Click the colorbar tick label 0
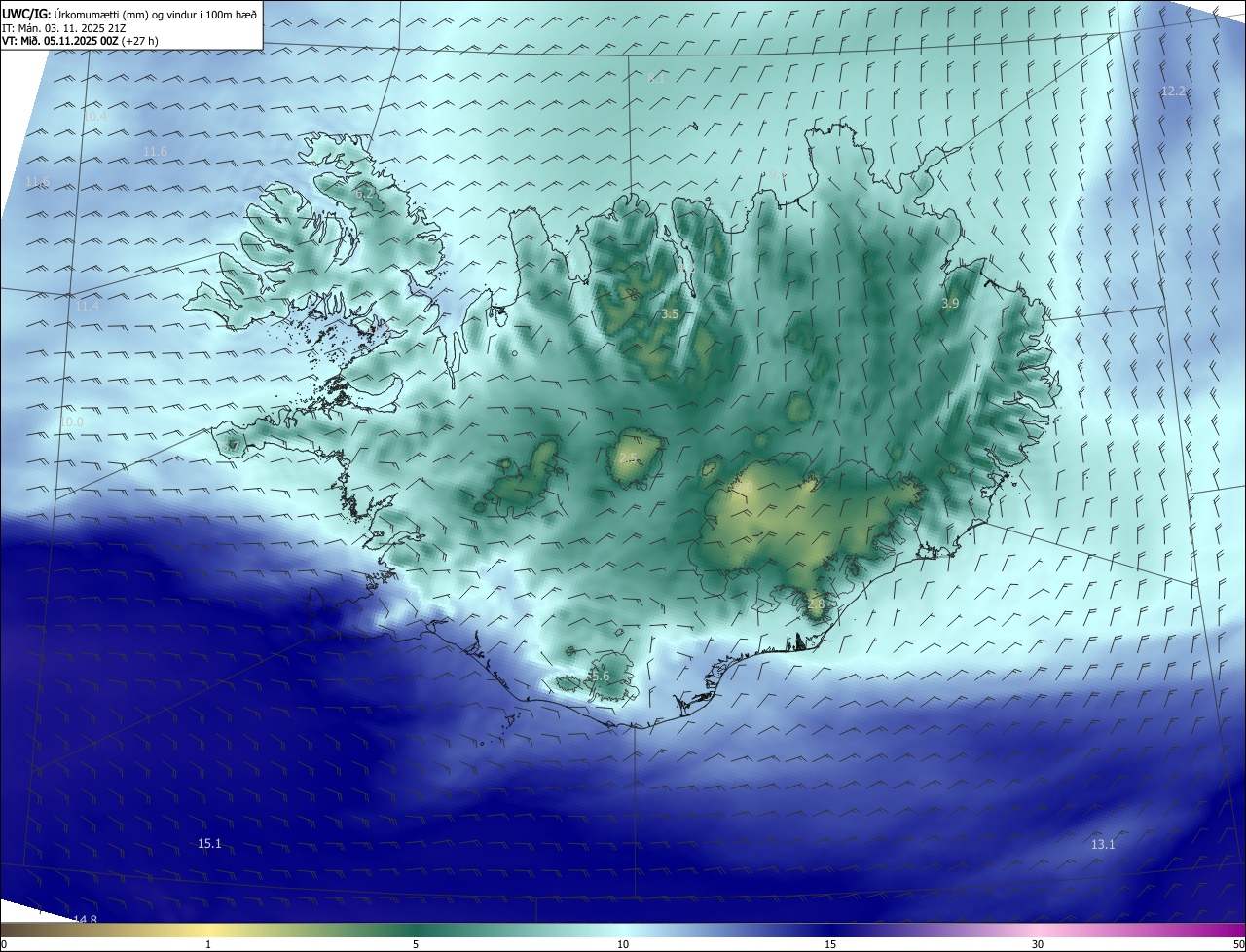Viewport: 1246px width, 952px height. click(x=4, y=944)
